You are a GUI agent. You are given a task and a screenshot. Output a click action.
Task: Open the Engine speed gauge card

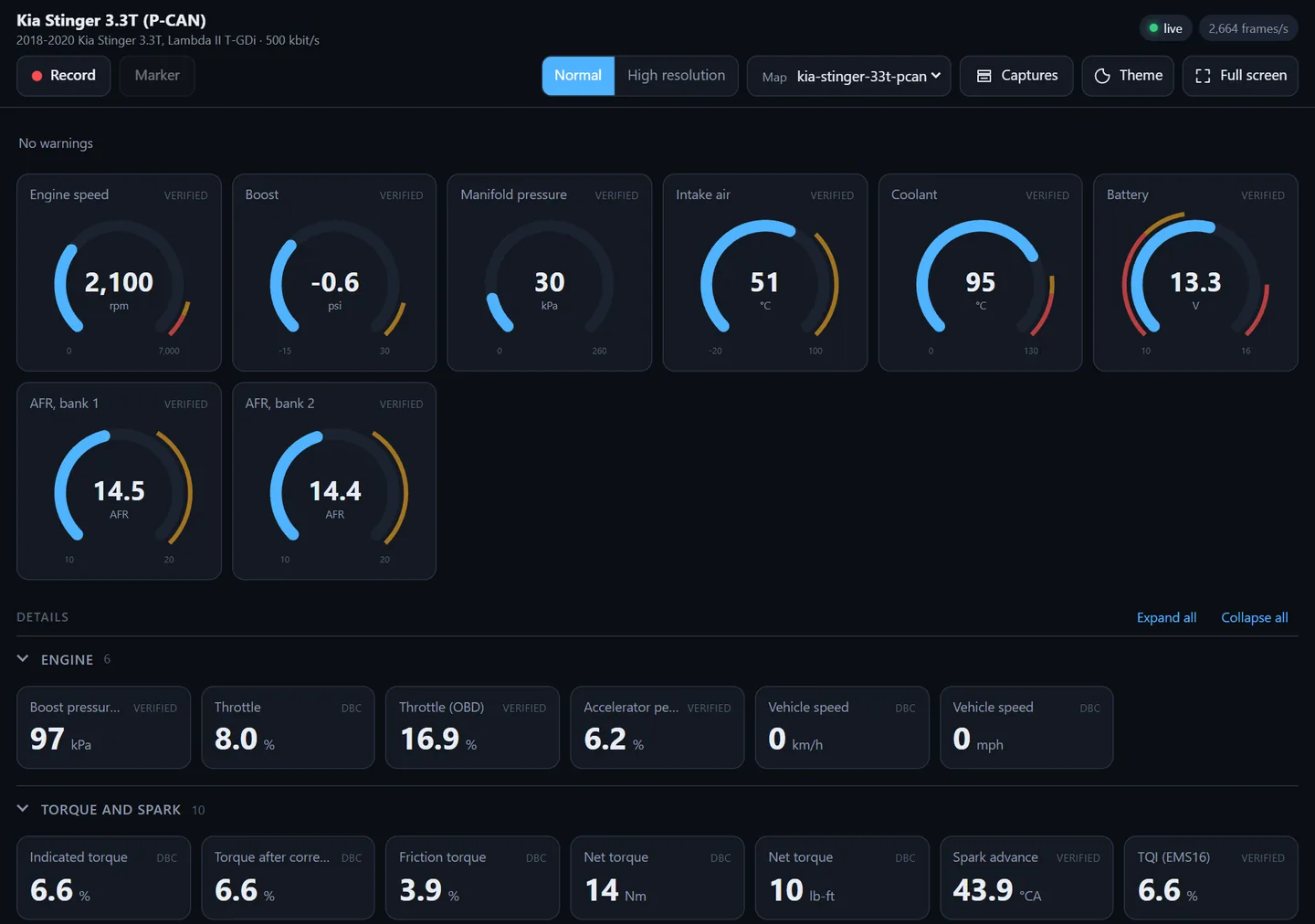[119, 272]
